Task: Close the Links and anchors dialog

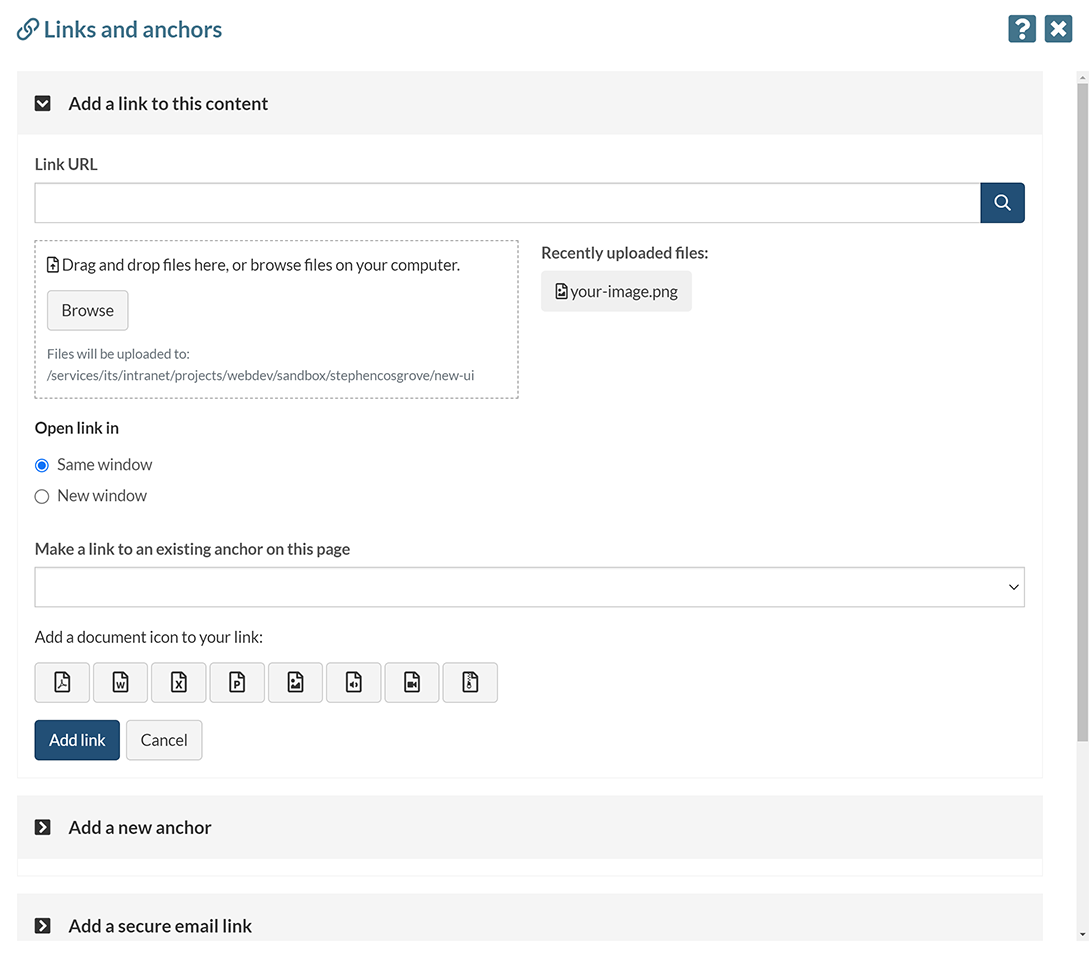Action: tap(1058, 28)
